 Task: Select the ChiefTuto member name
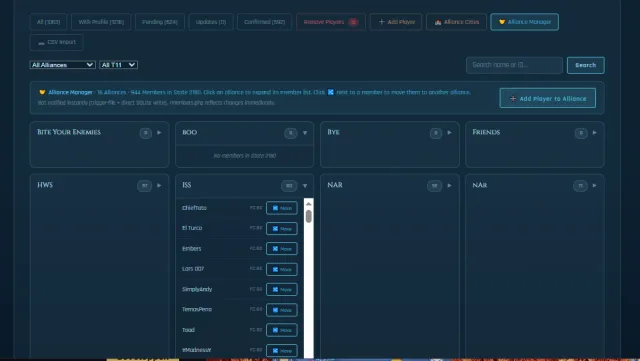pos(194,208)
